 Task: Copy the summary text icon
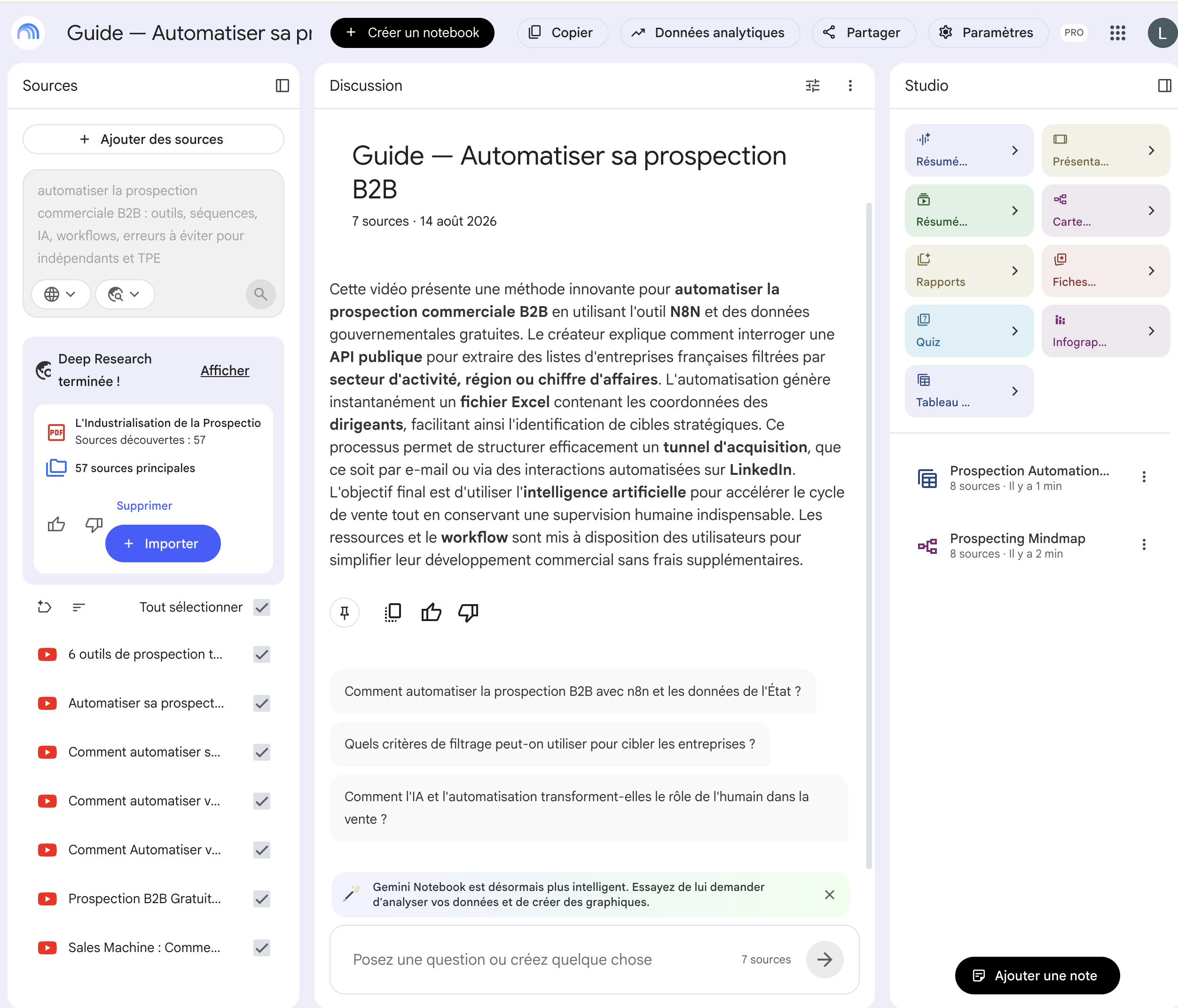coord(393,612)
